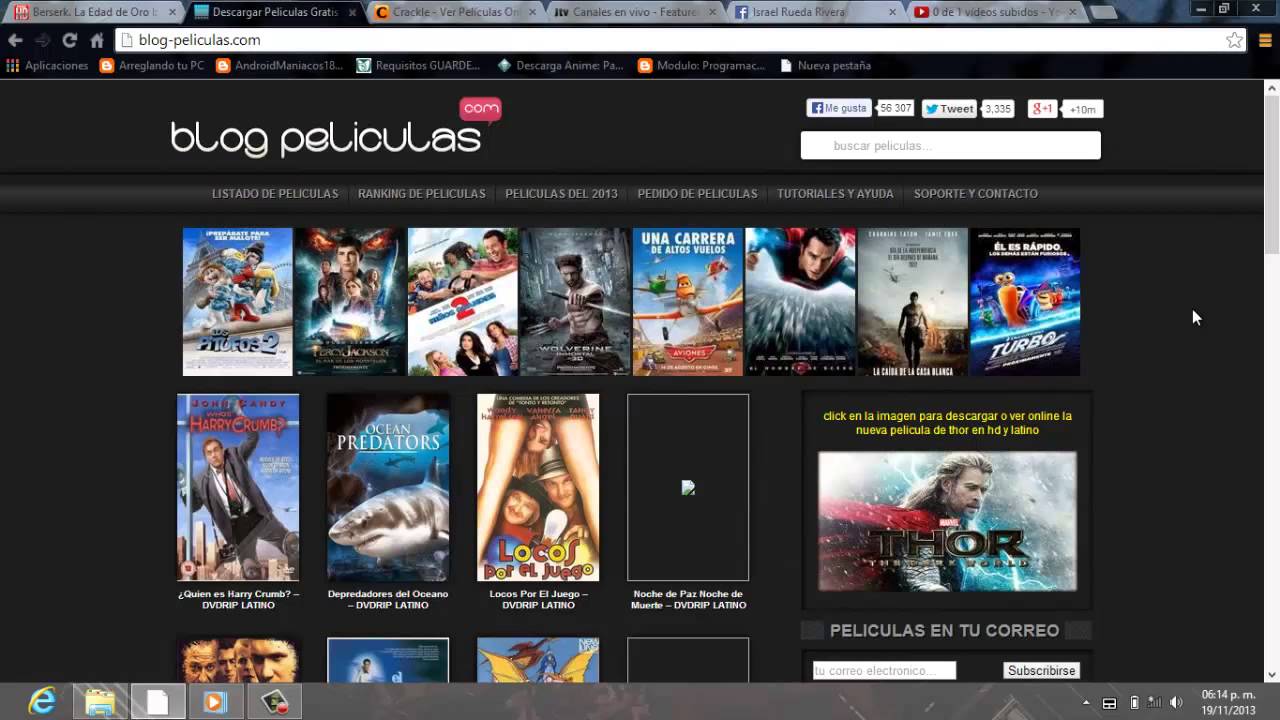This screenshot has width=1280, height=720.
Task: Open ¿Quien es Harry Crumb? title link
Action: [x=238, y=599]
